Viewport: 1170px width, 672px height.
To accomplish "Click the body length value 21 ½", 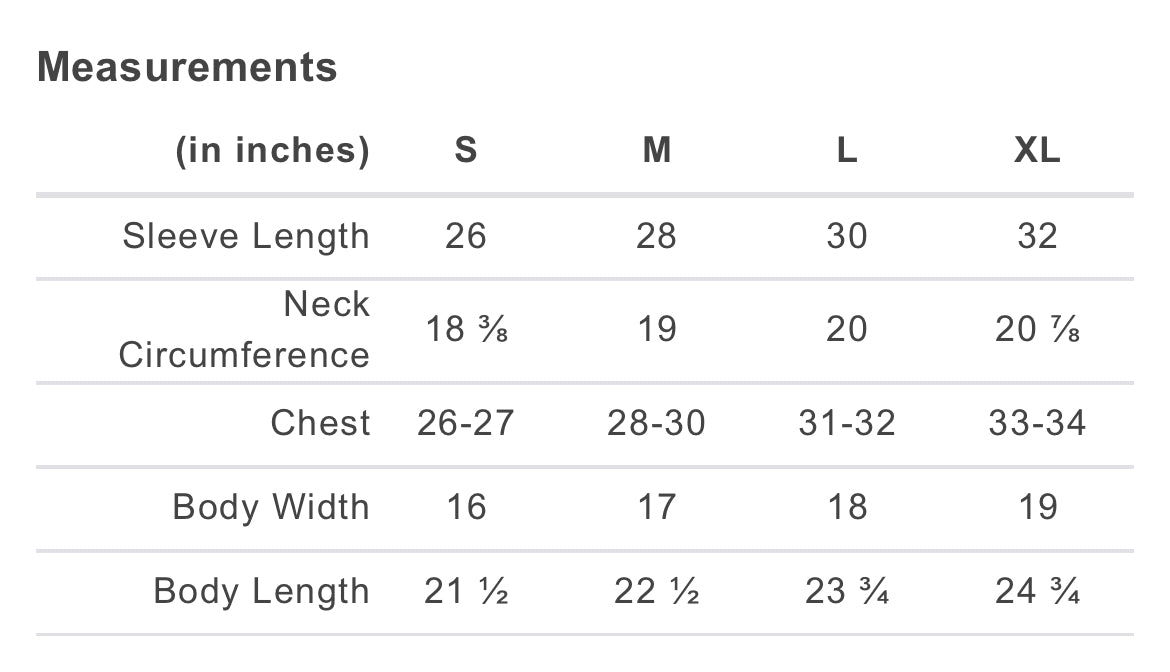I will tap(466, 592).
